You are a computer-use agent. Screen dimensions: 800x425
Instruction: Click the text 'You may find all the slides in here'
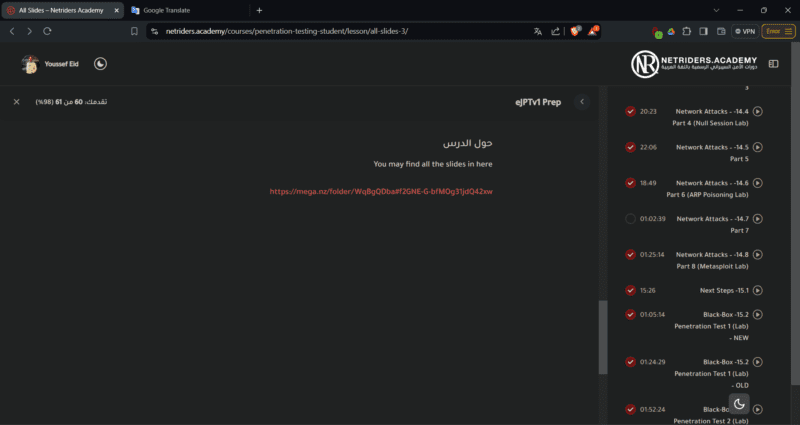[x=433, y=164]
